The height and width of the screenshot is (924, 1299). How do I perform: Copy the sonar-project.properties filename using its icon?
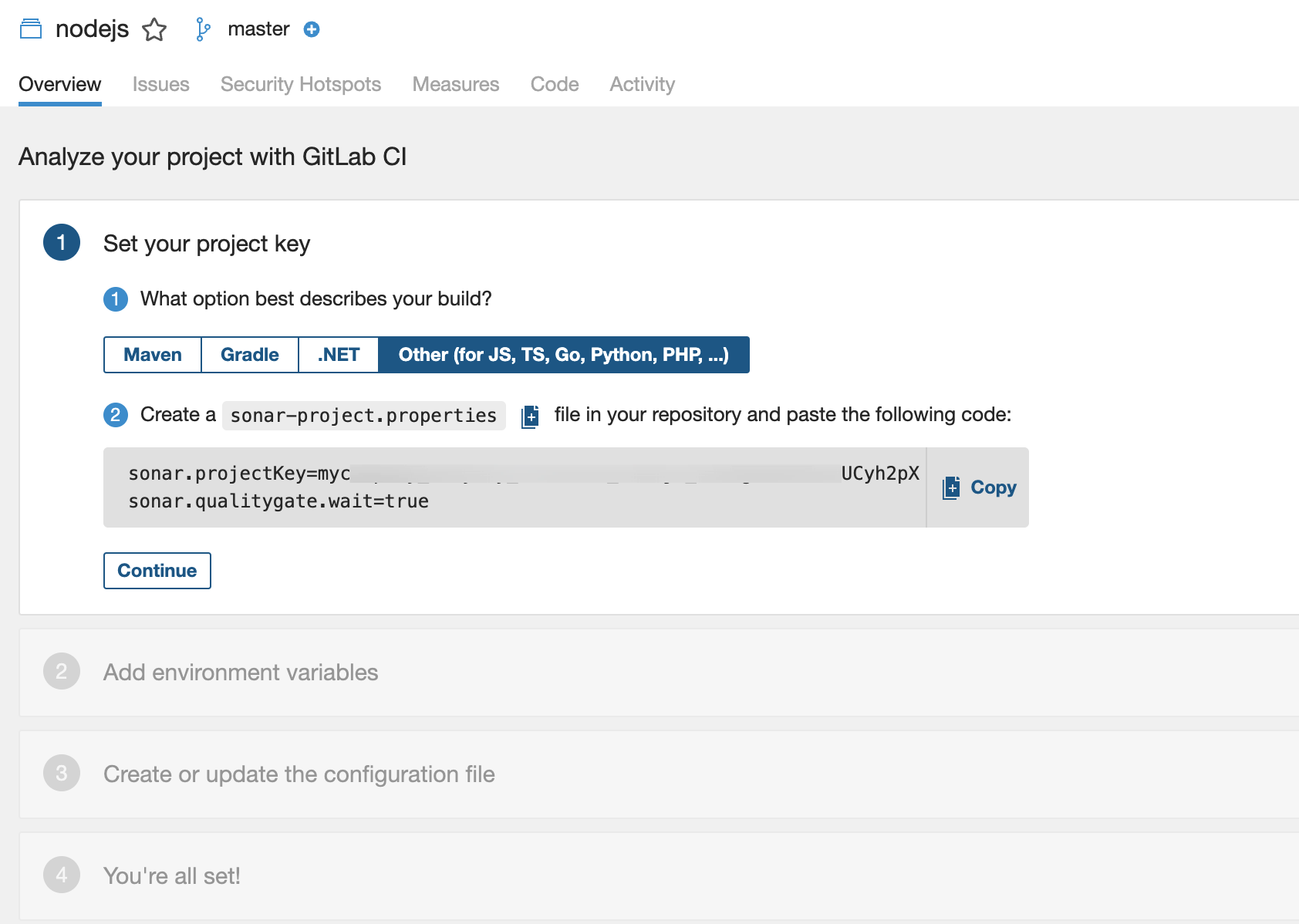[x=530, y=416]
